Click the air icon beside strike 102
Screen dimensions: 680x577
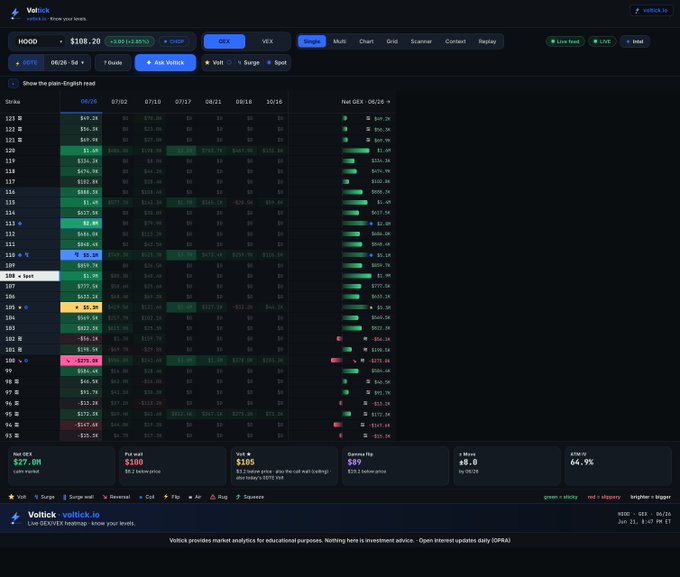pyautogui.click(x=20, y=339)
